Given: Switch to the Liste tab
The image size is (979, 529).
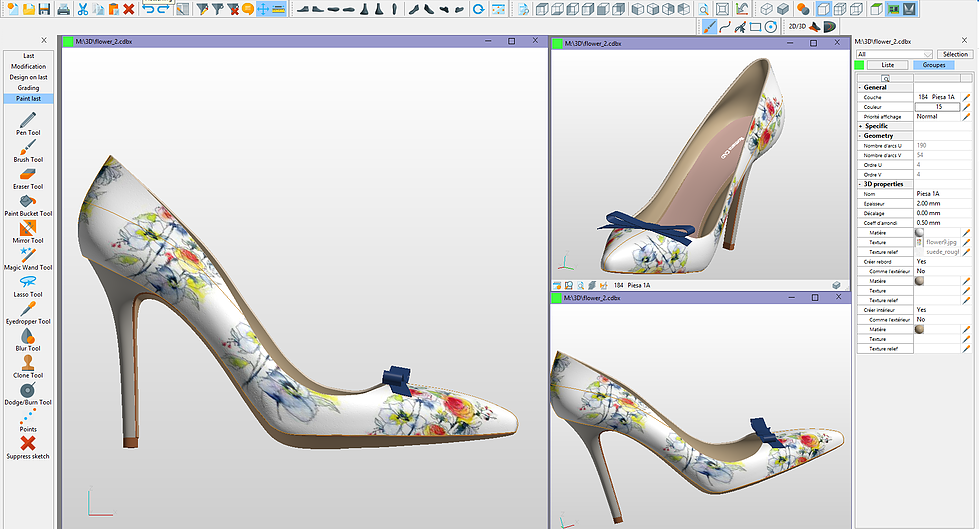Looking at the screenshot, I should coord(887,64).
